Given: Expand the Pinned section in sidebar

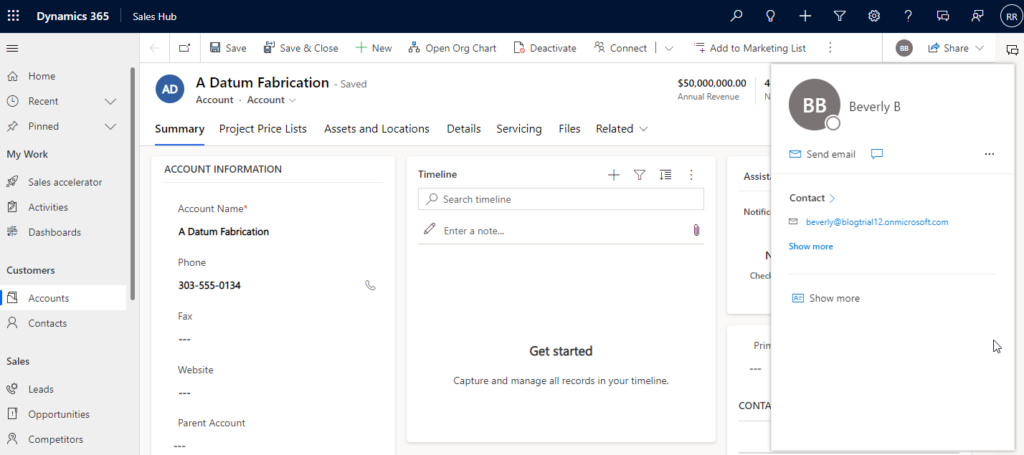Looking at the screenshot, I should pyautogui.click(x=110, y=126).
